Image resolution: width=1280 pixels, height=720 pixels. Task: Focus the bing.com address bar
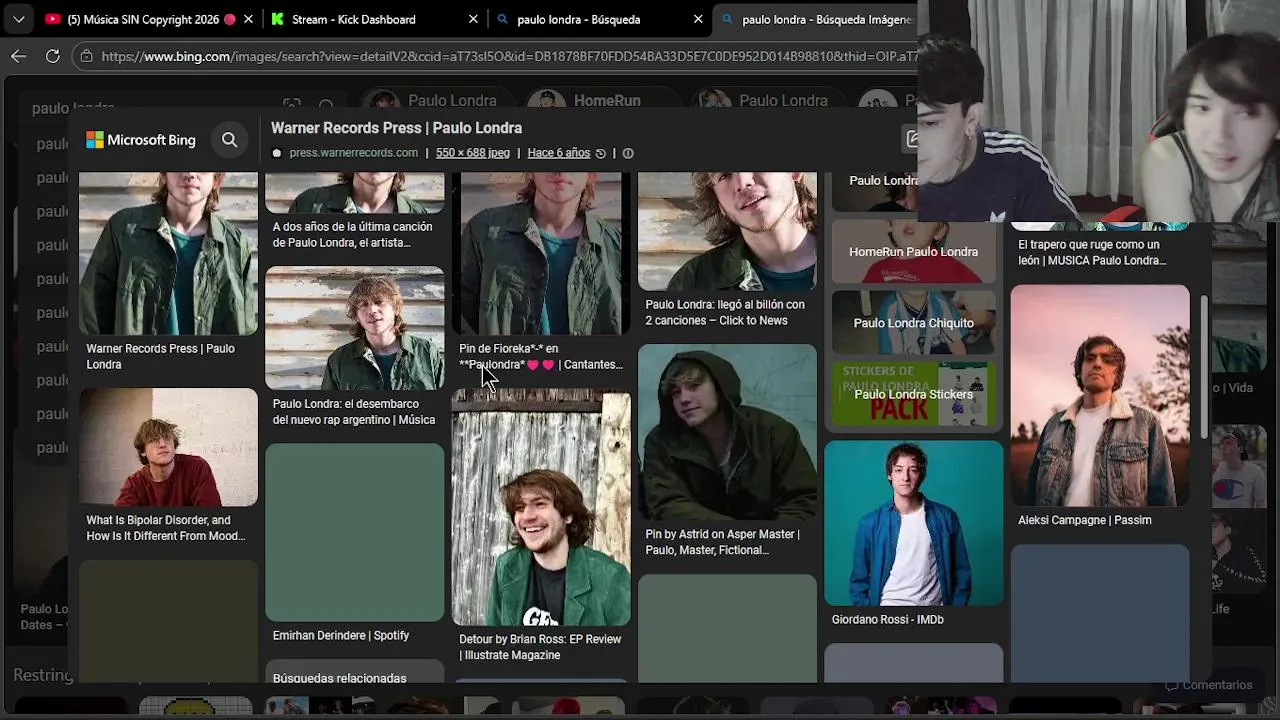click(x=508, y=56)
